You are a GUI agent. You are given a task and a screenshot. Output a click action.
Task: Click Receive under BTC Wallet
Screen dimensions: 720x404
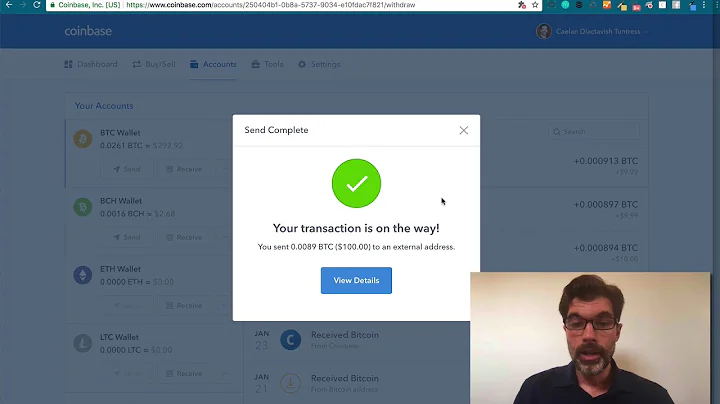pyautogui.click(x=184, y=169)
